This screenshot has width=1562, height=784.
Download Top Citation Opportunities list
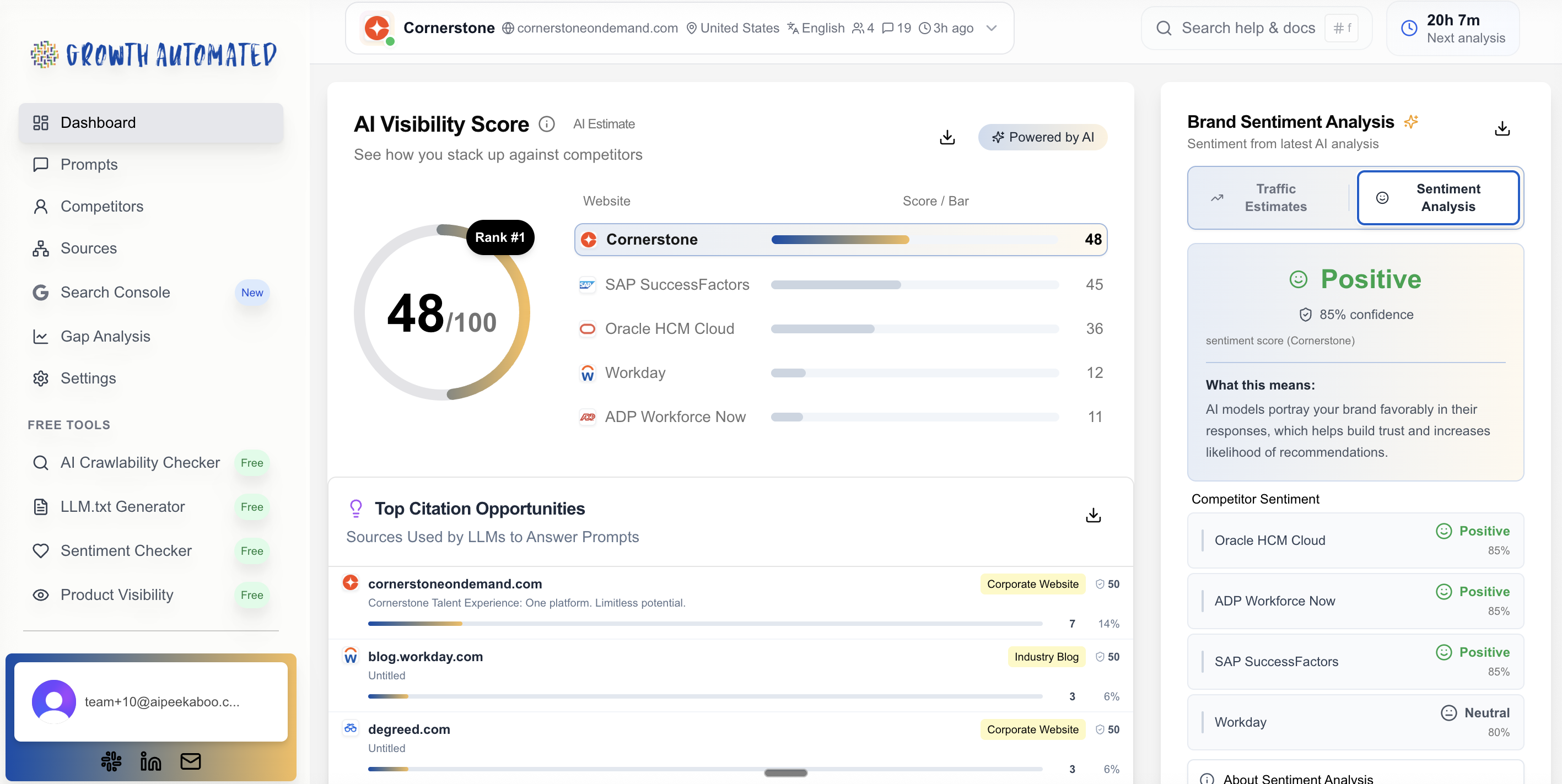1092,515
